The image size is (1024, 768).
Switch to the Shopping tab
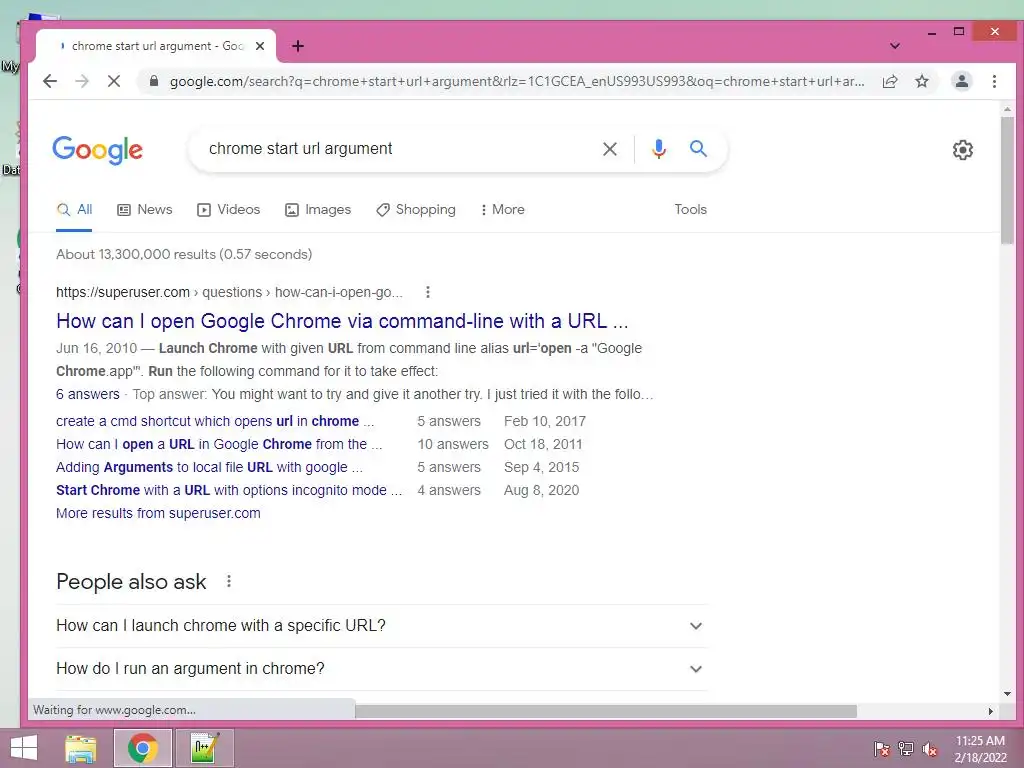coord(416,210)
